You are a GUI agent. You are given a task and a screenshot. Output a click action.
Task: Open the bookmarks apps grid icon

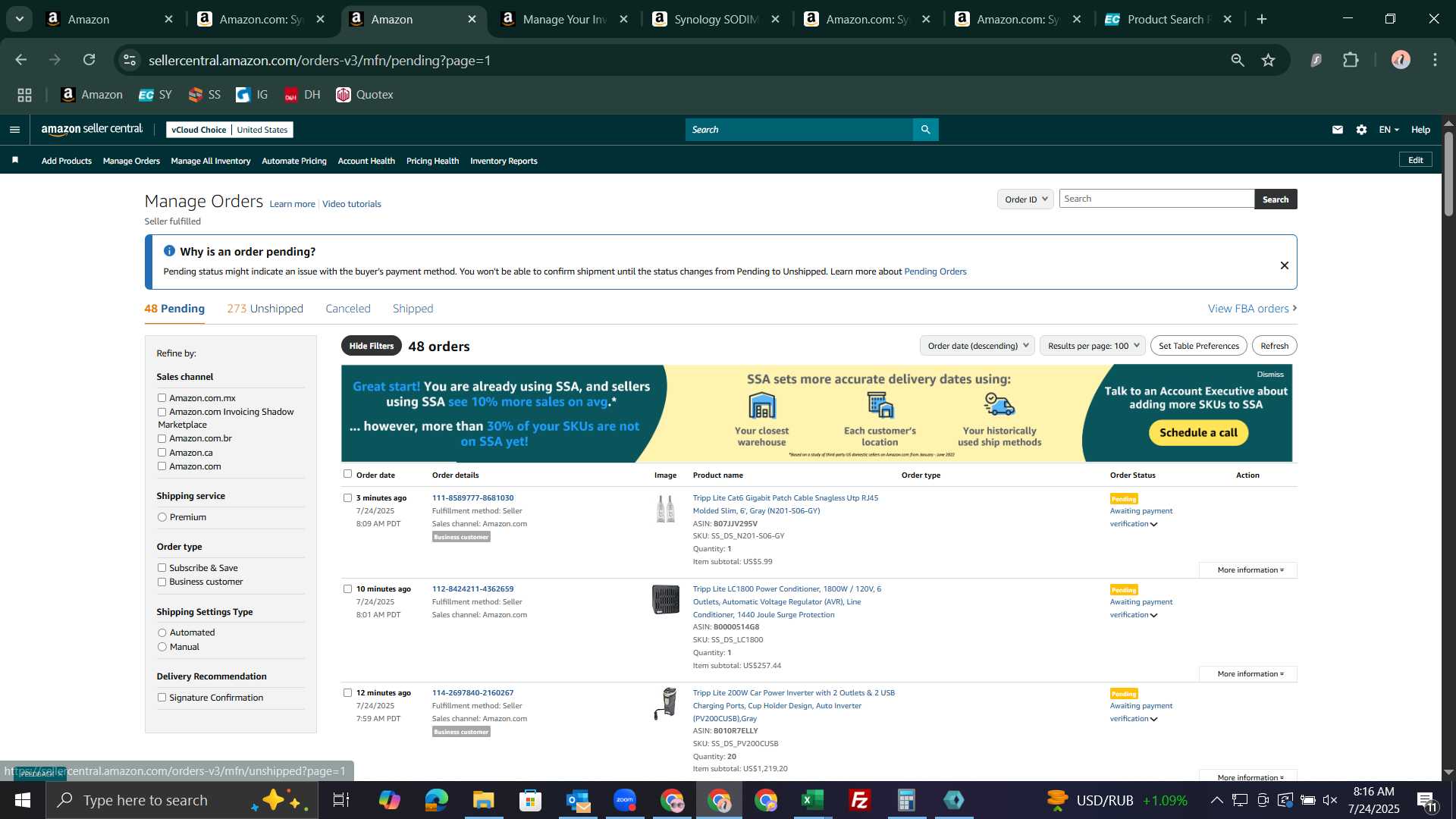[24, 95]
